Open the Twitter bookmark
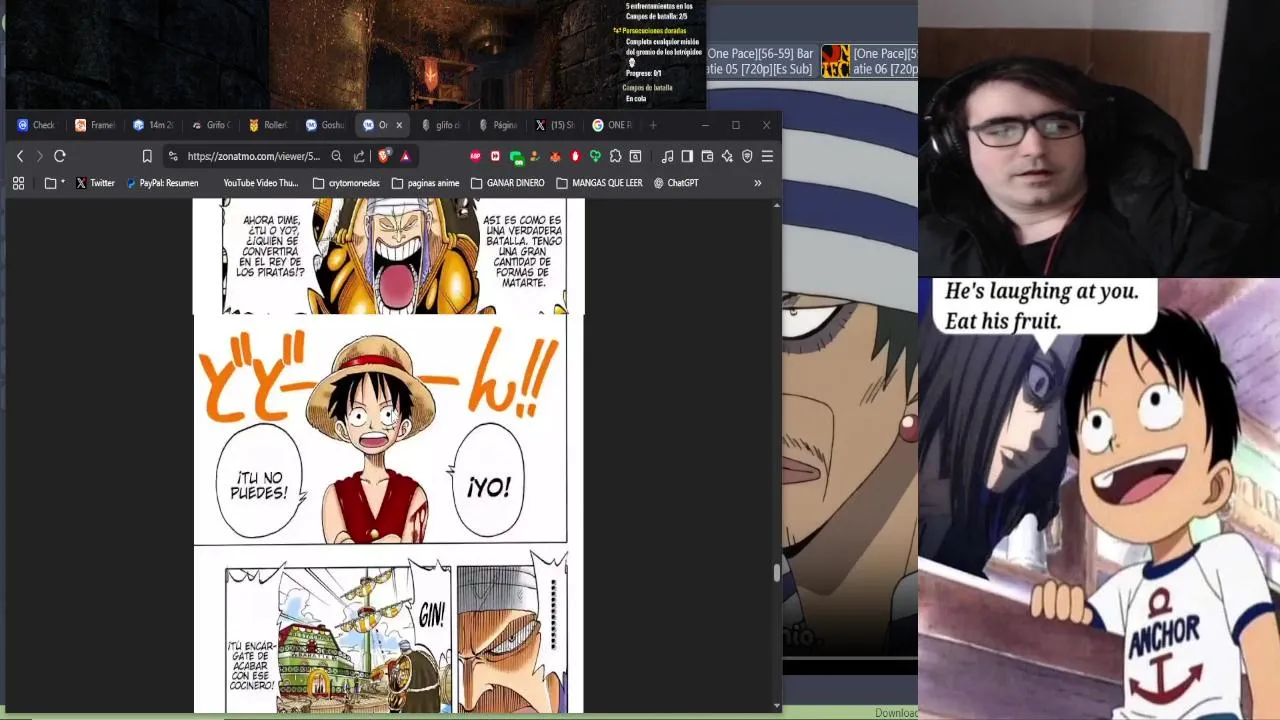The height and width of the screenshot is (720, 1280). (95, 183)
